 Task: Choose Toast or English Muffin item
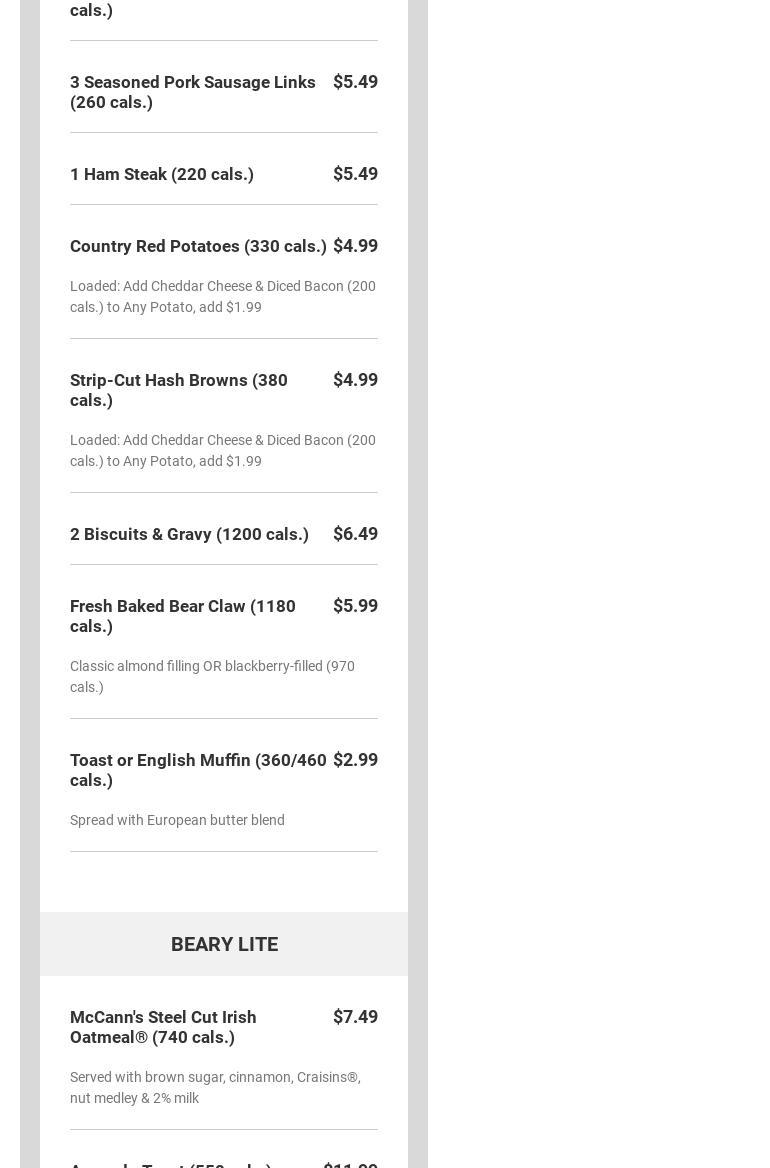[x=198, y=770]
